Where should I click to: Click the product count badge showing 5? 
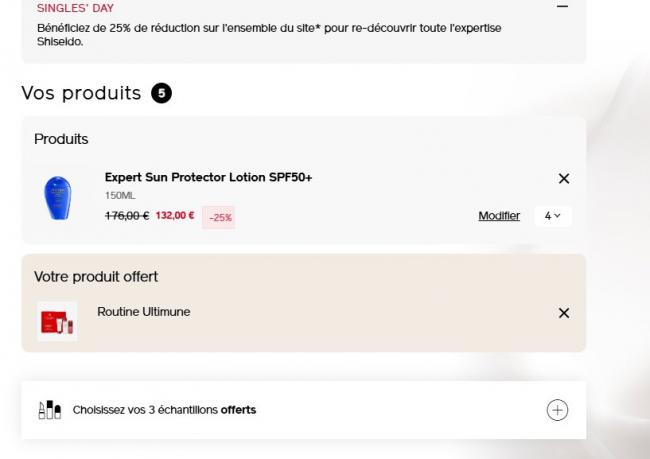[161, 93]
